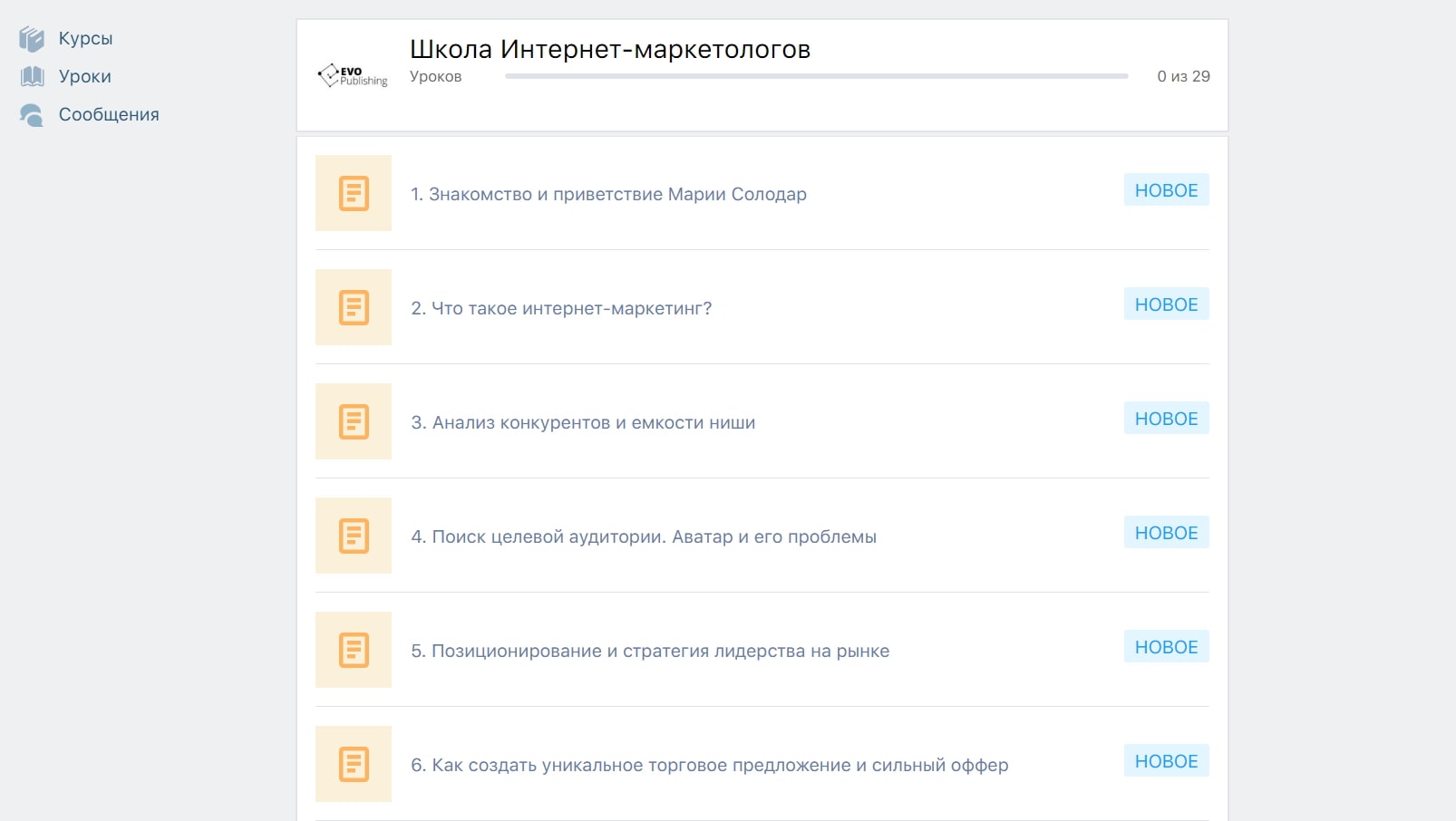Click the Сообщения chat bubble icon
Viewport: 1456px width, 821px height.
click(32, 115)
